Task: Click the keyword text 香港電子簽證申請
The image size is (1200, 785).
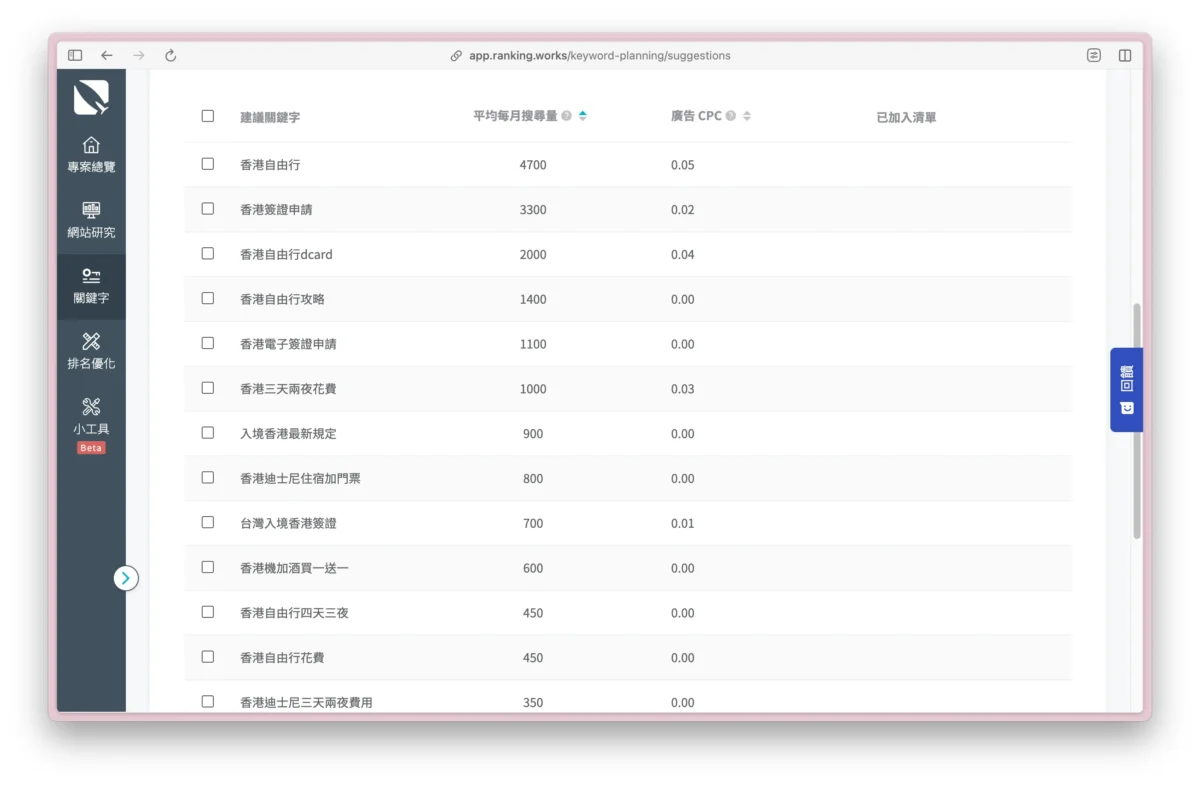Action: [x=288, y=344]
